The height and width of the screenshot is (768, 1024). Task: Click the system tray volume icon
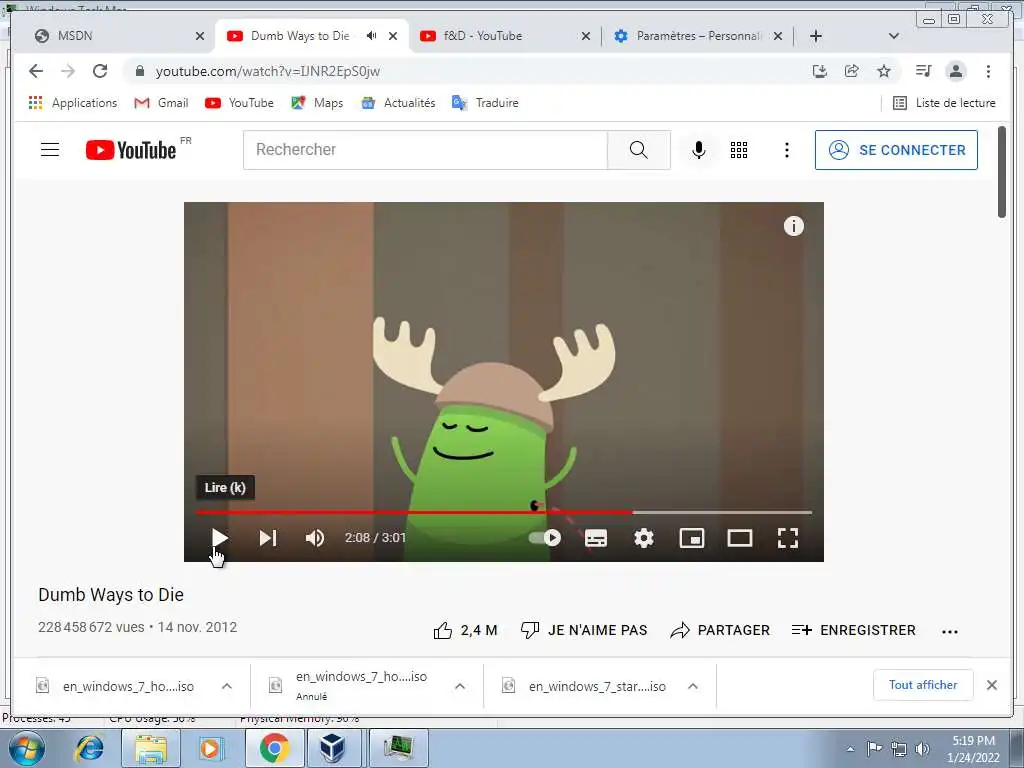coord(922,749)
